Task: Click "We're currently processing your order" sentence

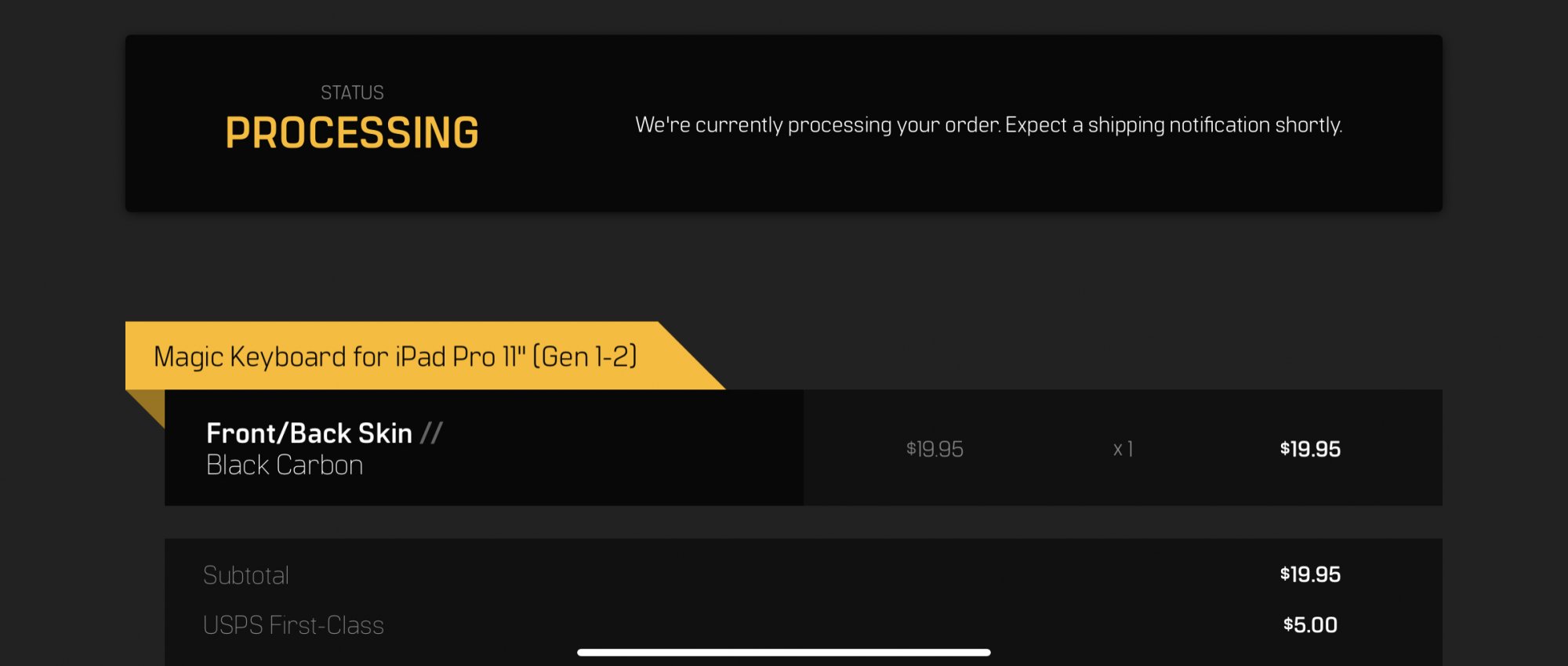Action: [x=817, y=125]
